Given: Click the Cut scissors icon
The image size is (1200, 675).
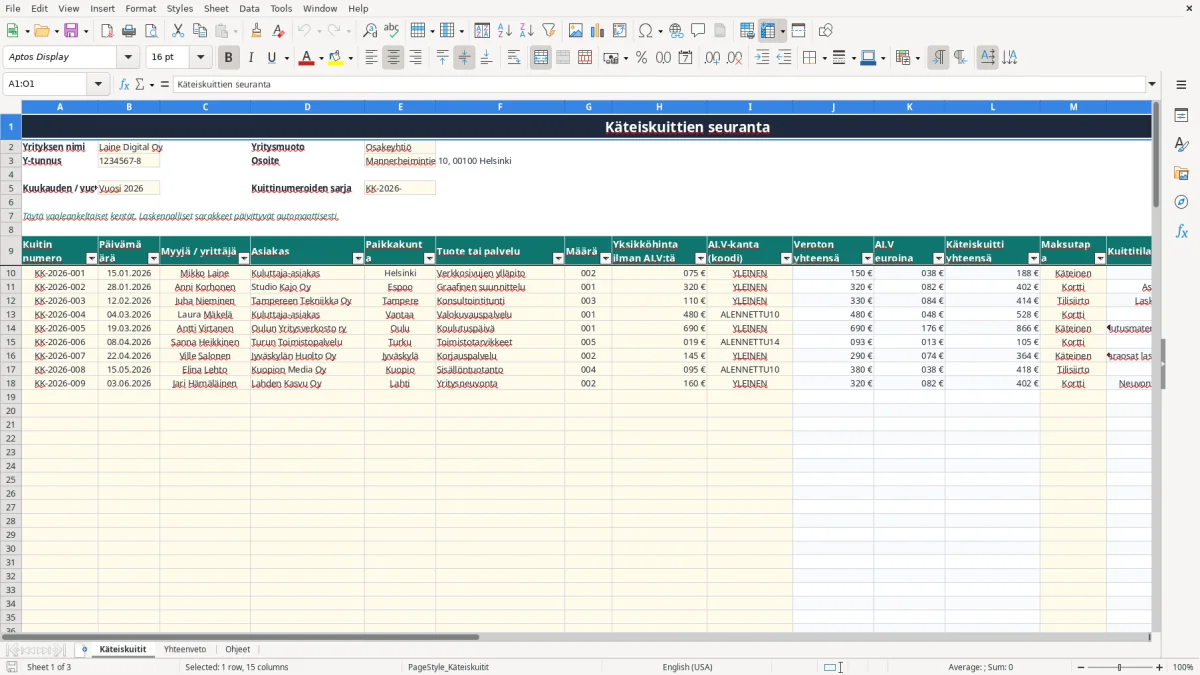Looking at the screenshot, I should pyautogui.click(x=178, y=31).
